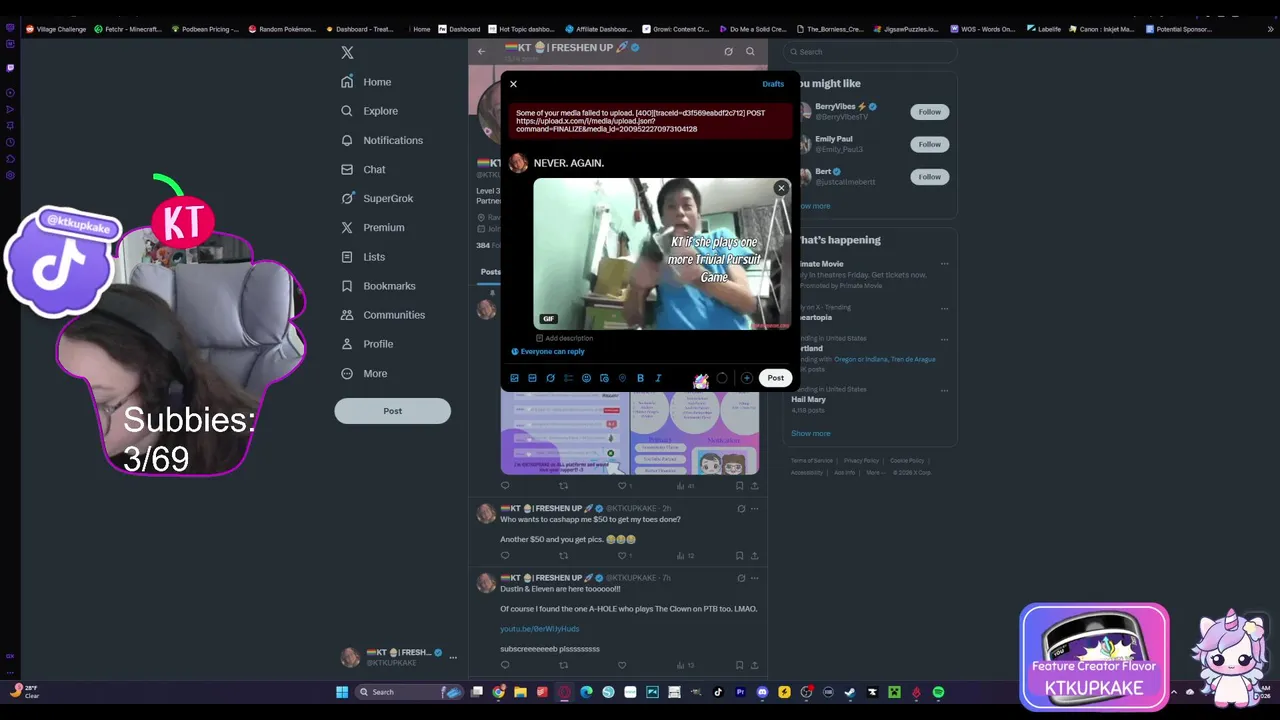Open Steam from the taskbar

[850, 692]
